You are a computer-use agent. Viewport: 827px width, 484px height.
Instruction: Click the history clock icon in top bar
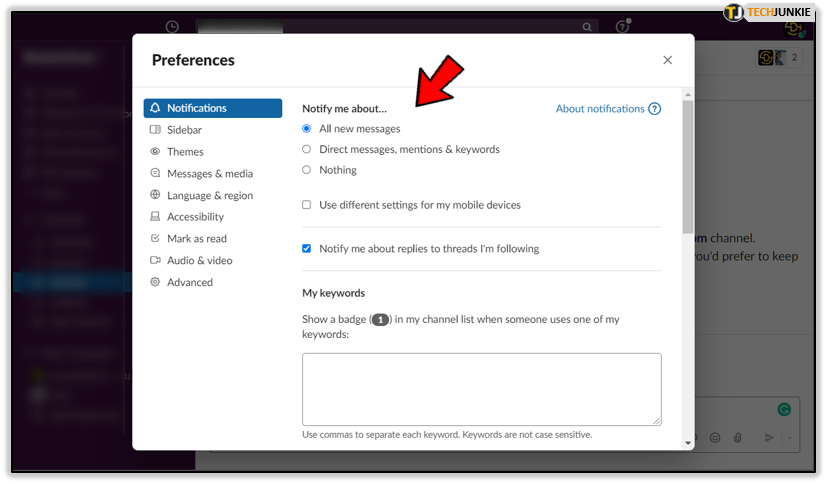pyautogui.click(x=172, y=27)
